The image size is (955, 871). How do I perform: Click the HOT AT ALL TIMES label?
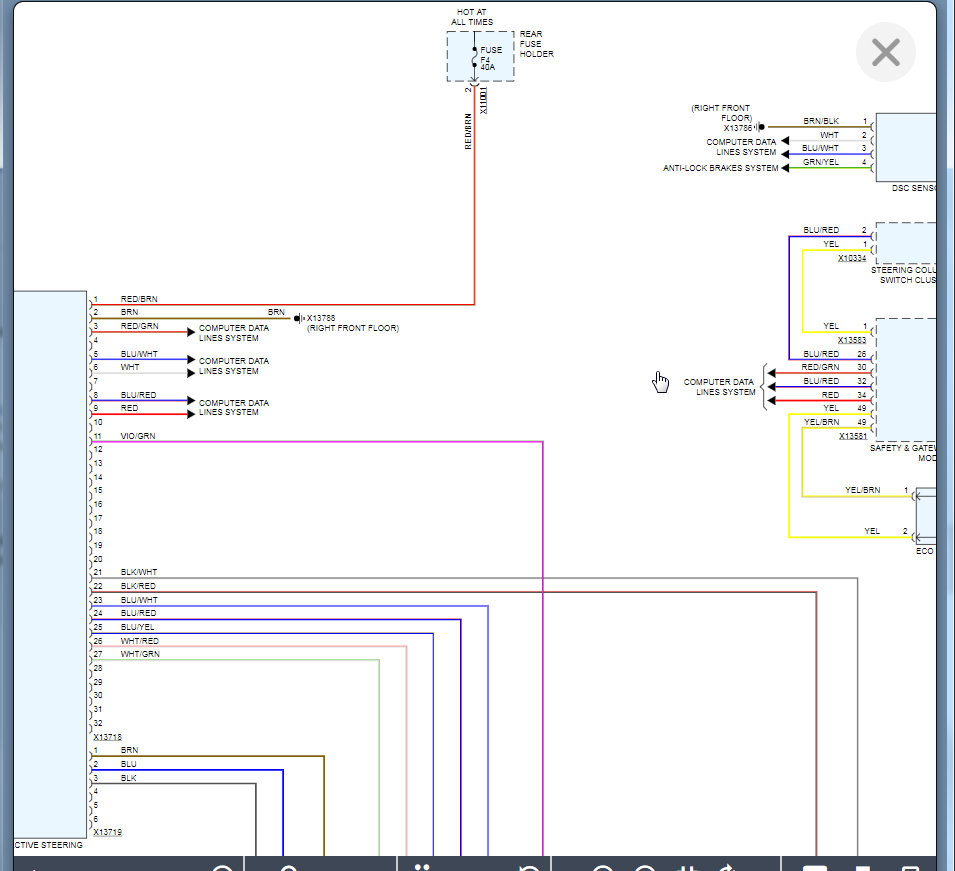pyautogui.click(x=472, y=17)
